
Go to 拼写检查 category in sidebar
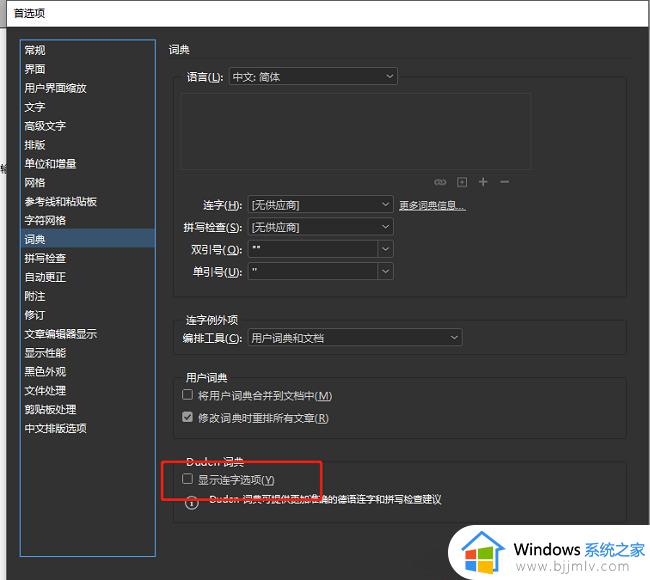click(x=87, y=258)
